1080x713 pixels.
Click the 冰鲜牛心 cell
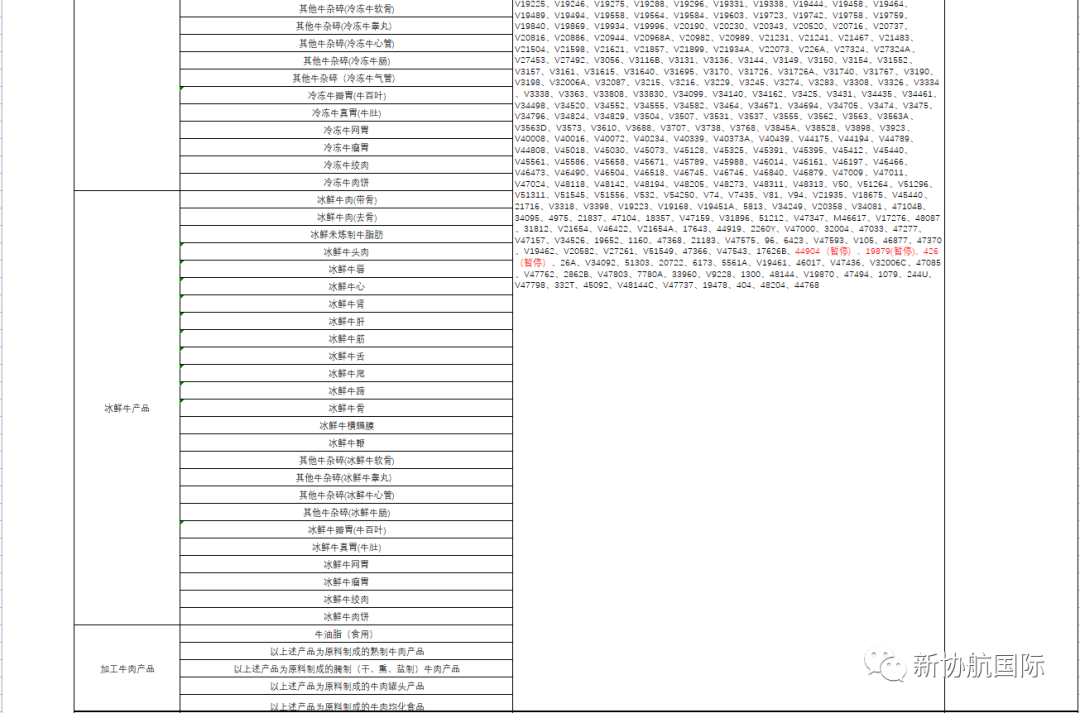(x=346, y=287)
